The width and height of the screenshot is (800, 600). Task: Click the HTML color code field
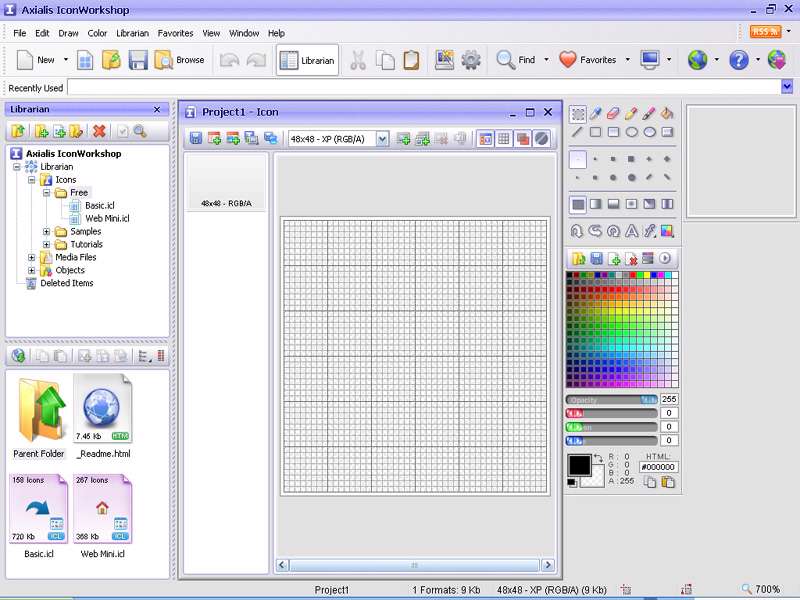(658, 467)
